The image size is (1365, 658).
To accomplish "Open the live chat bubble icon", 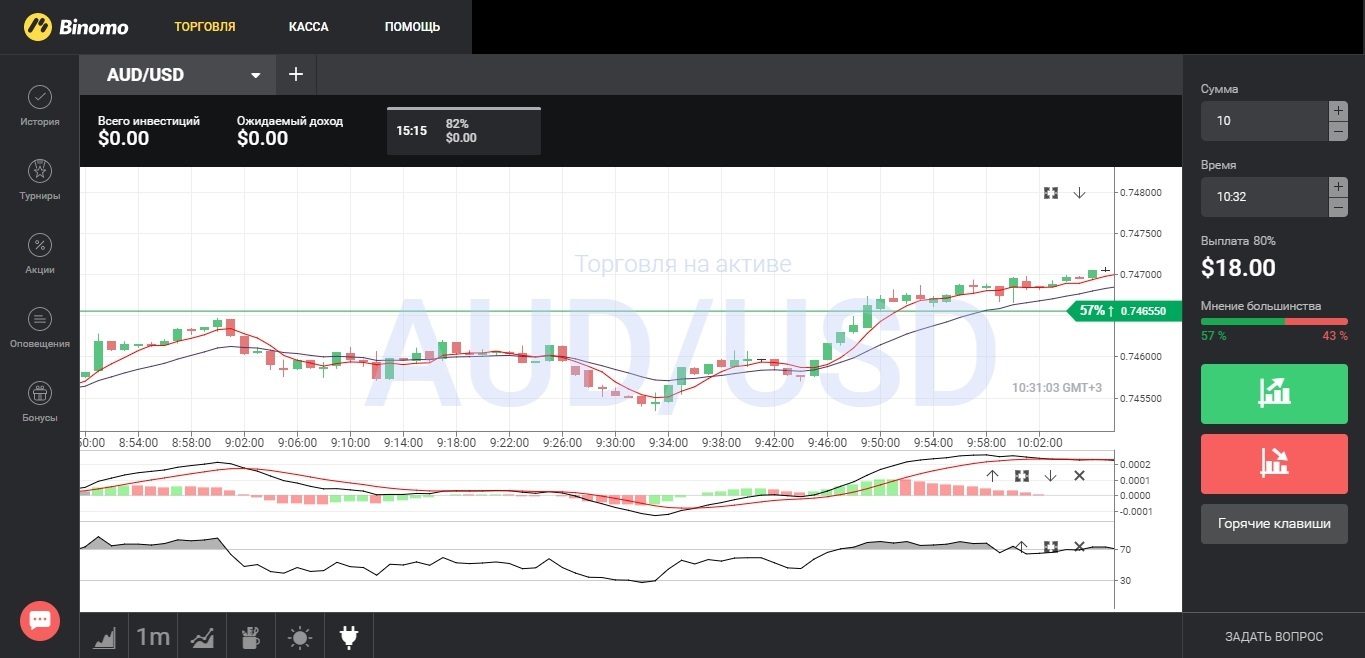I will pos(40,620).
